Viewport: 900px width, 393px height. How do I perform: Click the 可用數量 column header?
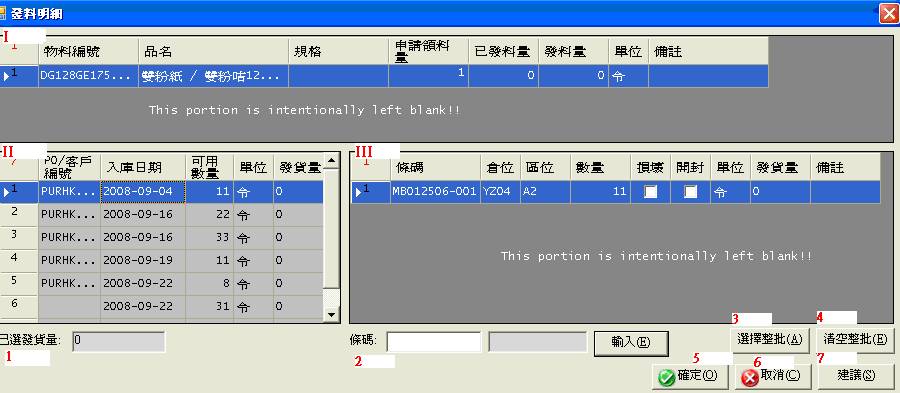(x=210, y=168)
